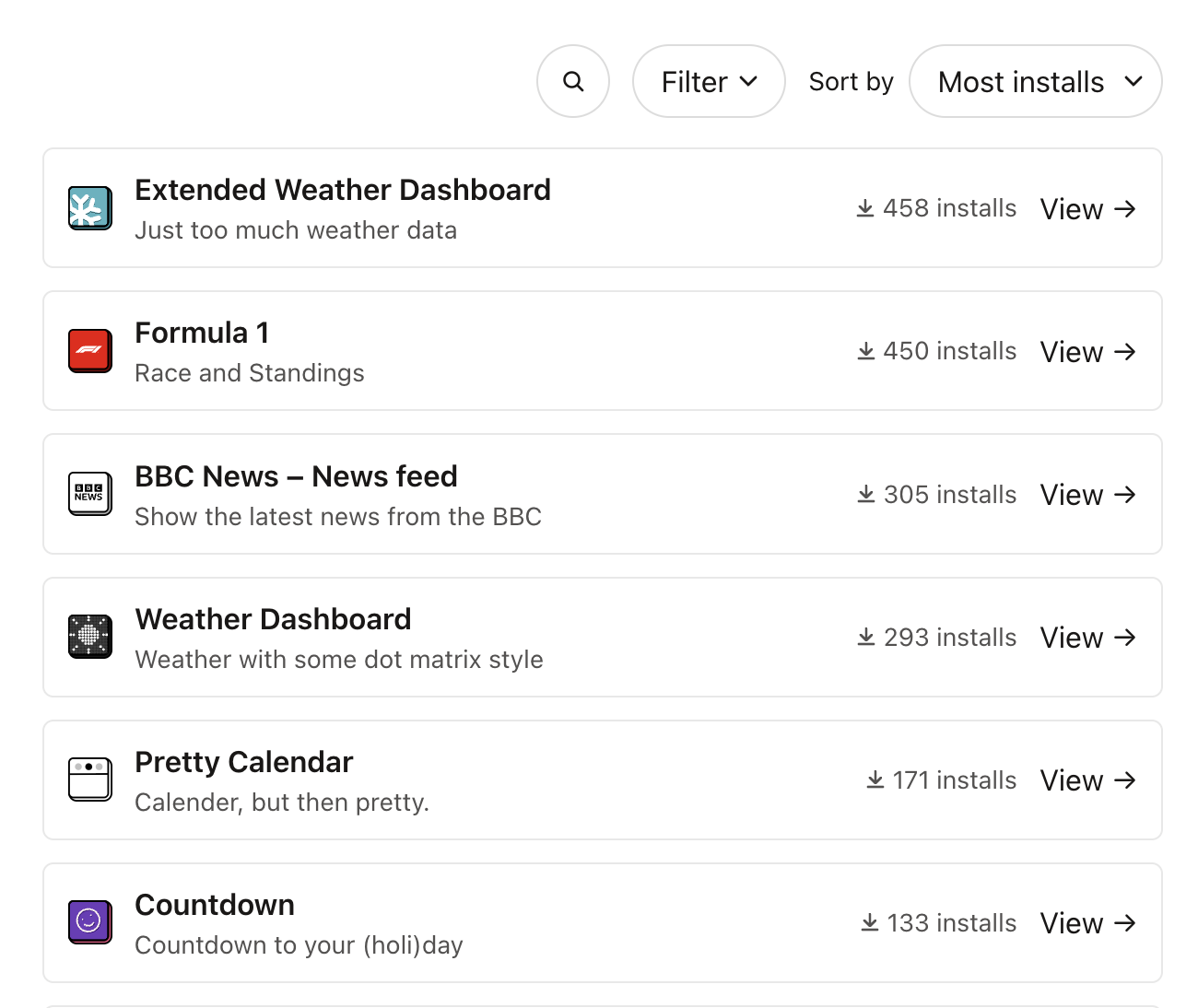Screen dimensions: 1198x1008
Task: Click the Weather Dashboard dot matrix icon
Action: click(x=90, y=637)
